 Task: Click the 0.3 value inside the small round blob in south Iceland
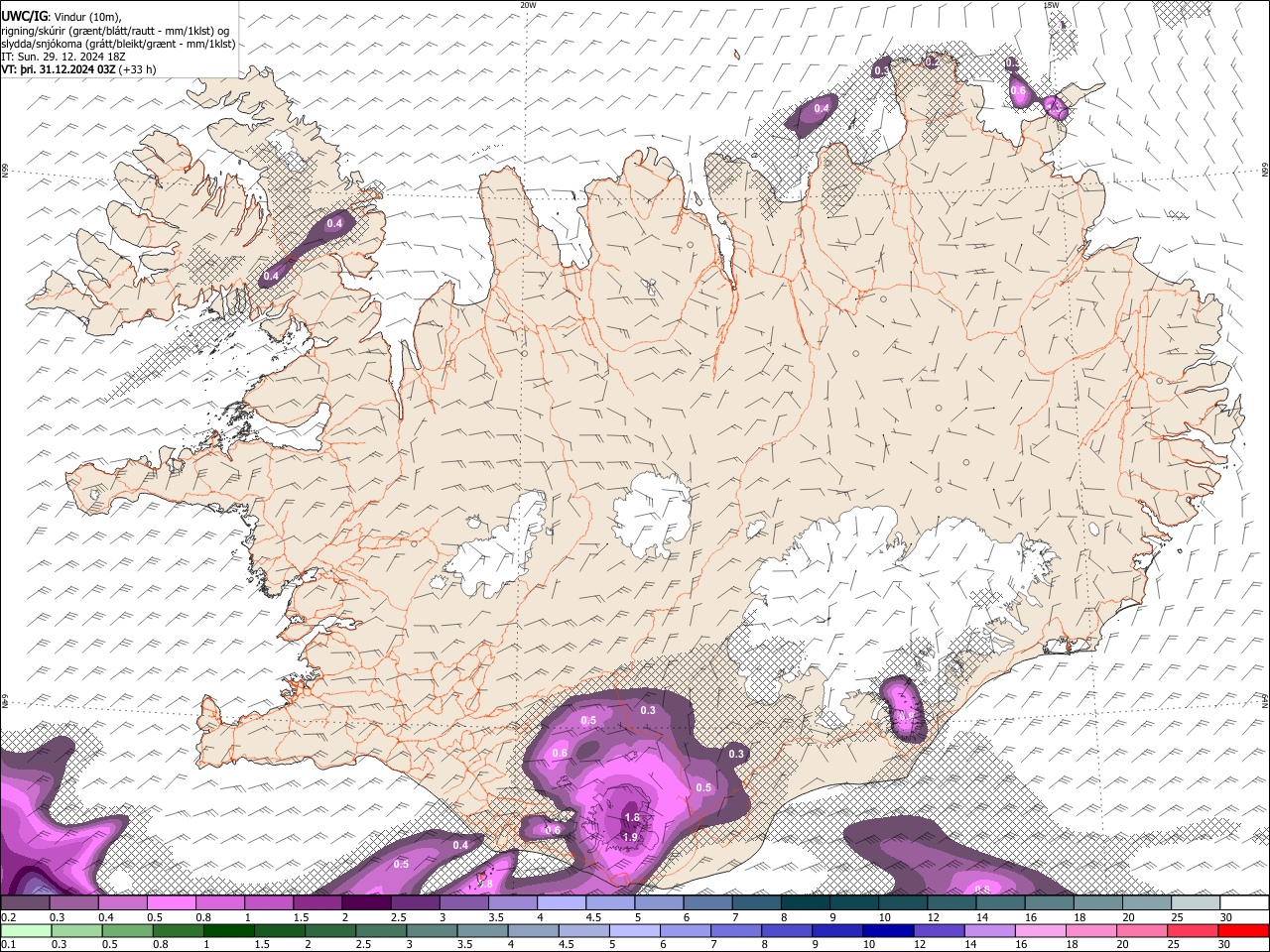[736, 755]
